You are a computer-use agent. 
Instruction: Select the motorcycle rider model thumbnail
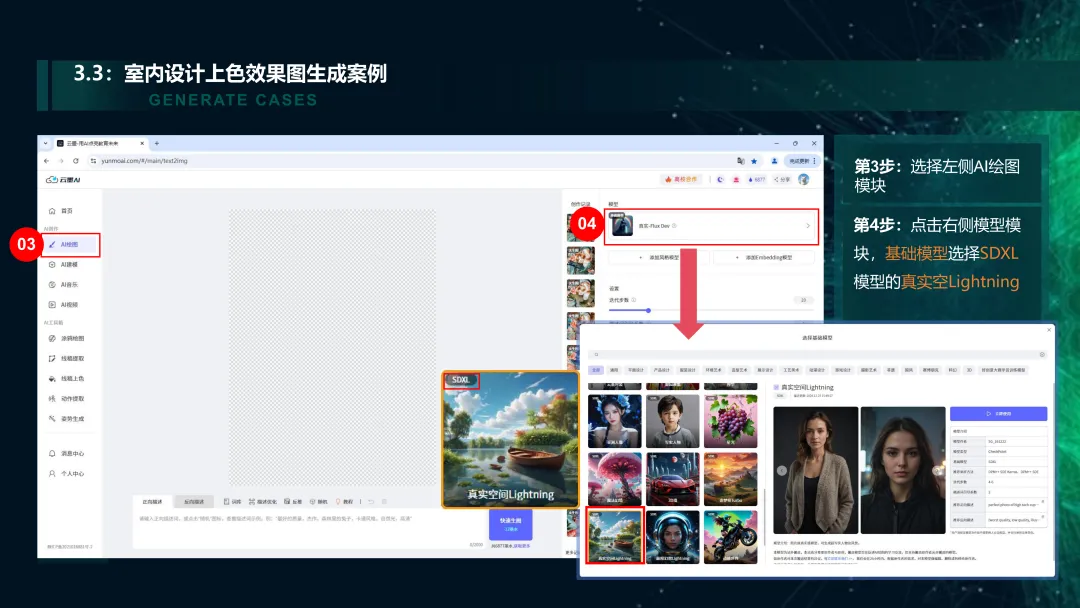[x=730, y=536]
